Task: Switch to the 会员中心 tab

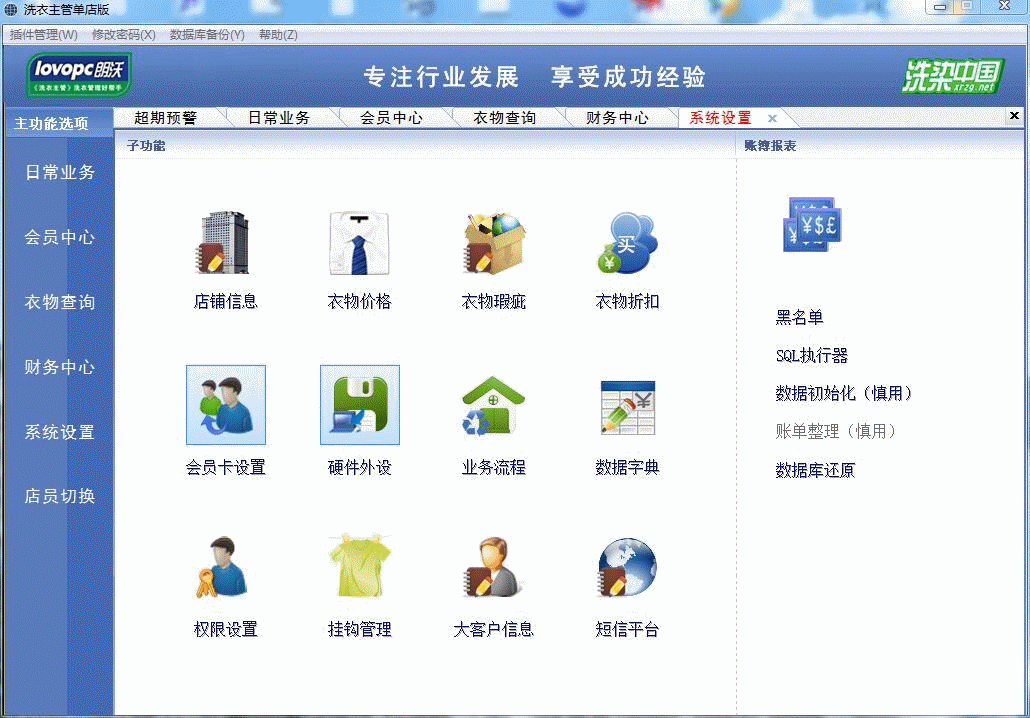Action: coord(392,118)
